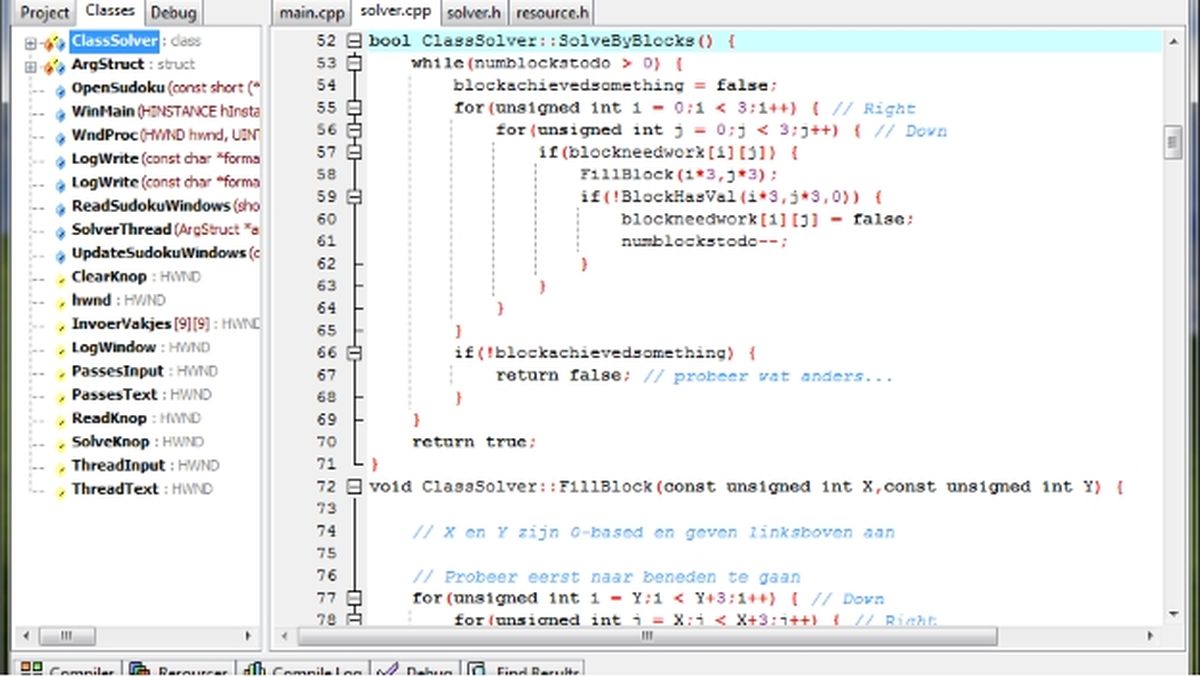Screen dimensions: 1200x677
Task: Collapse the fold marker on line 55
Action: [354, 107]
